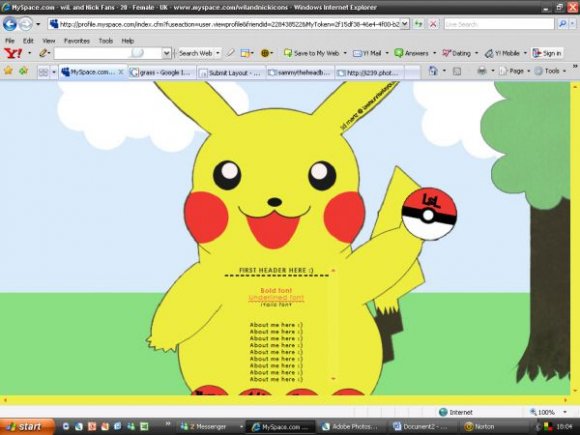This screenshot has height=435, width=580.
Task: Switch to Adobe Photoshop taskbar button
Action: [x=351, y=426]
